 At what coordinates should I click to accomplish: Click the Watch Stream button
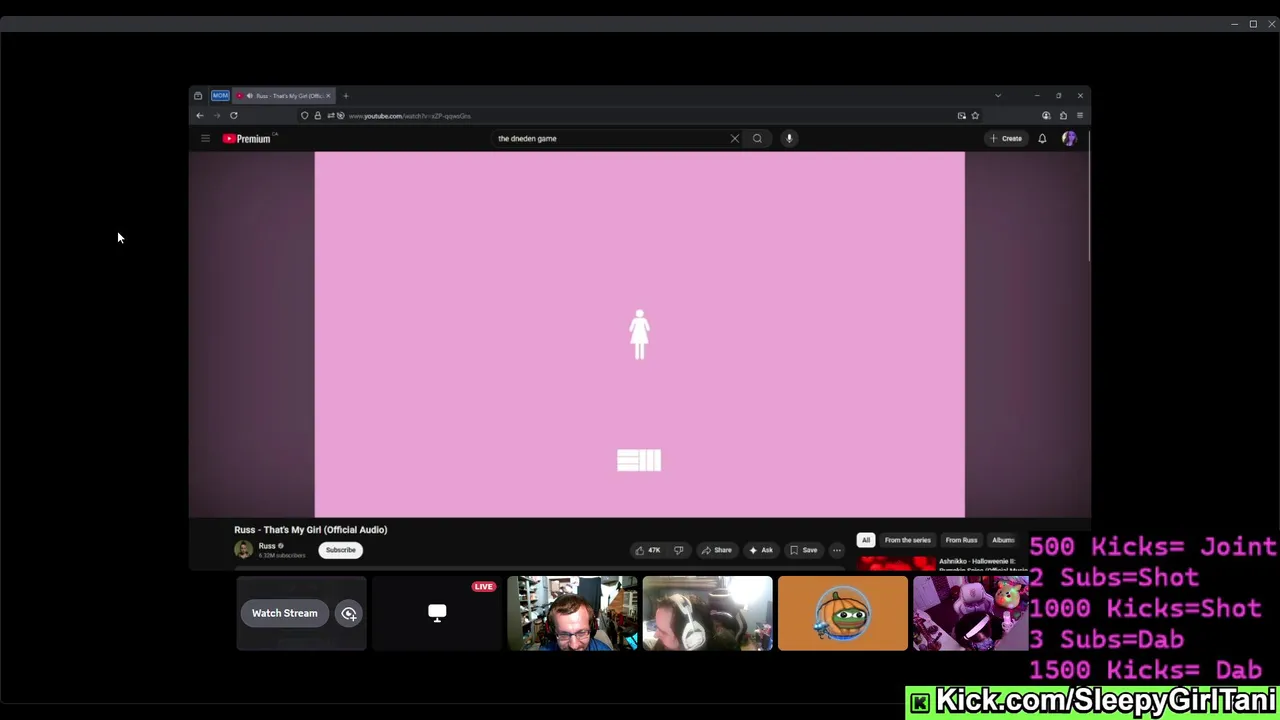click(x=284, y=613)
